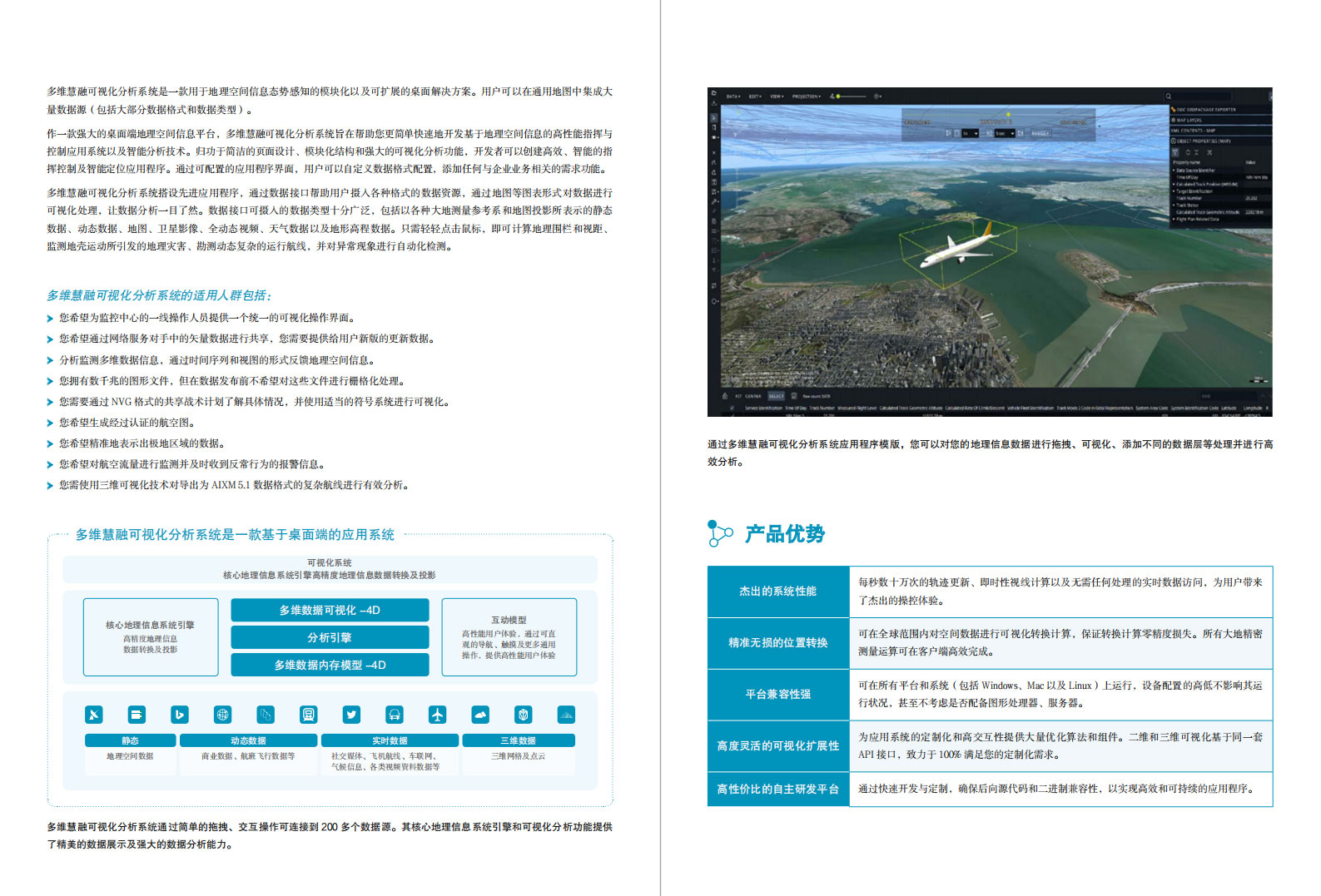The width and height of the screenshot is (1321, 896).
Task: Click the 分析引擎 block
Action: (x=330, y=637)
